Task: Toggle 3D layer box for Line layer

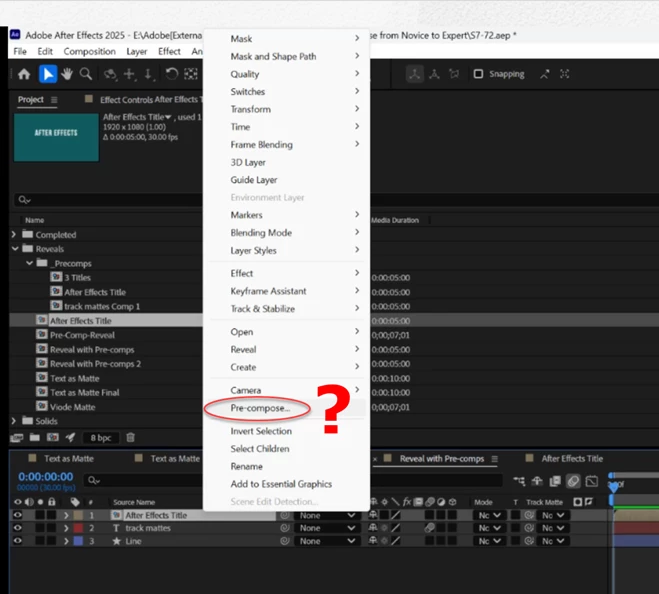Action: click(x=452, y=541)
